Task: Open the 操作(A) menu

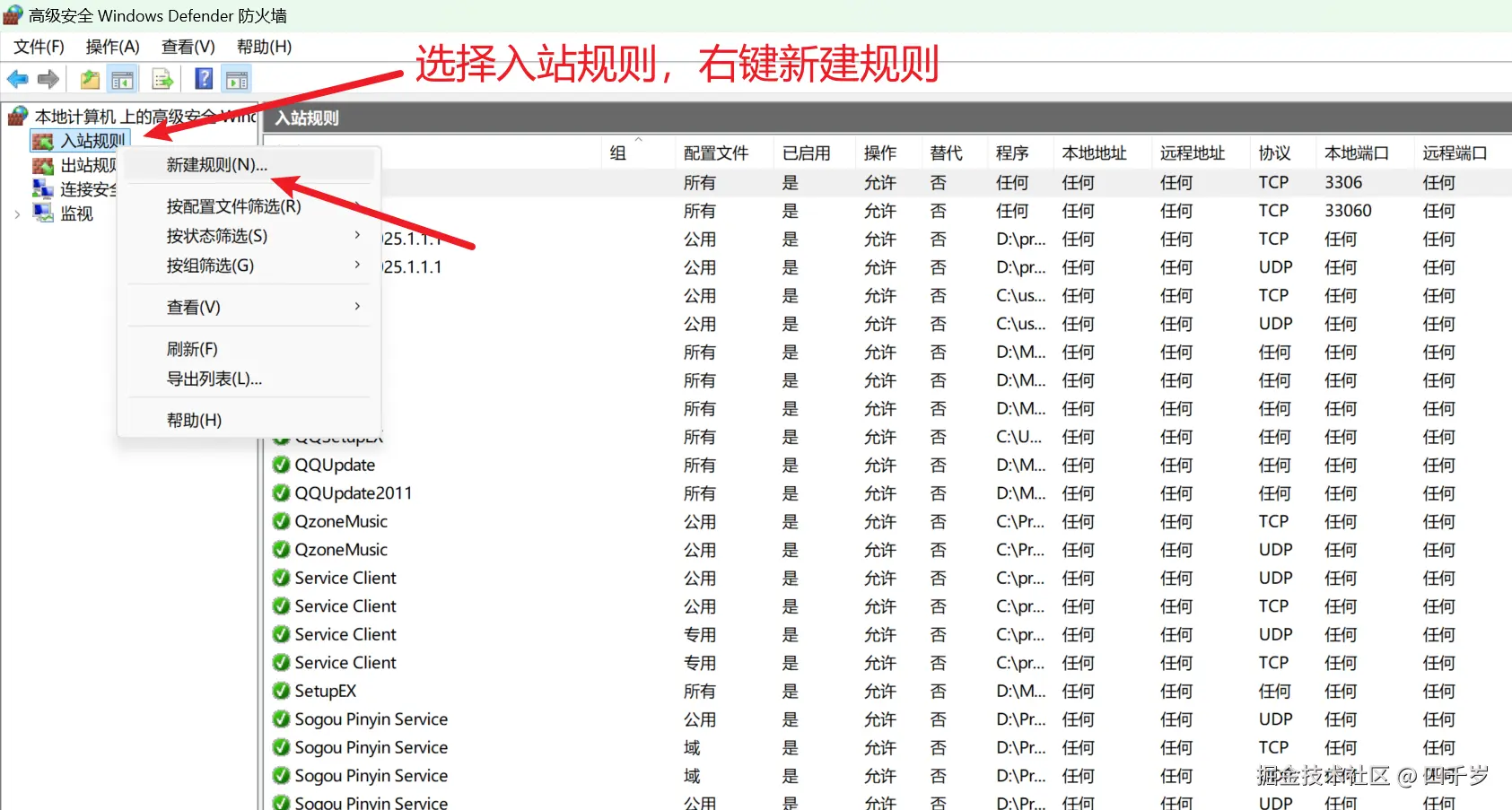Action: click(x=112, y=47)
